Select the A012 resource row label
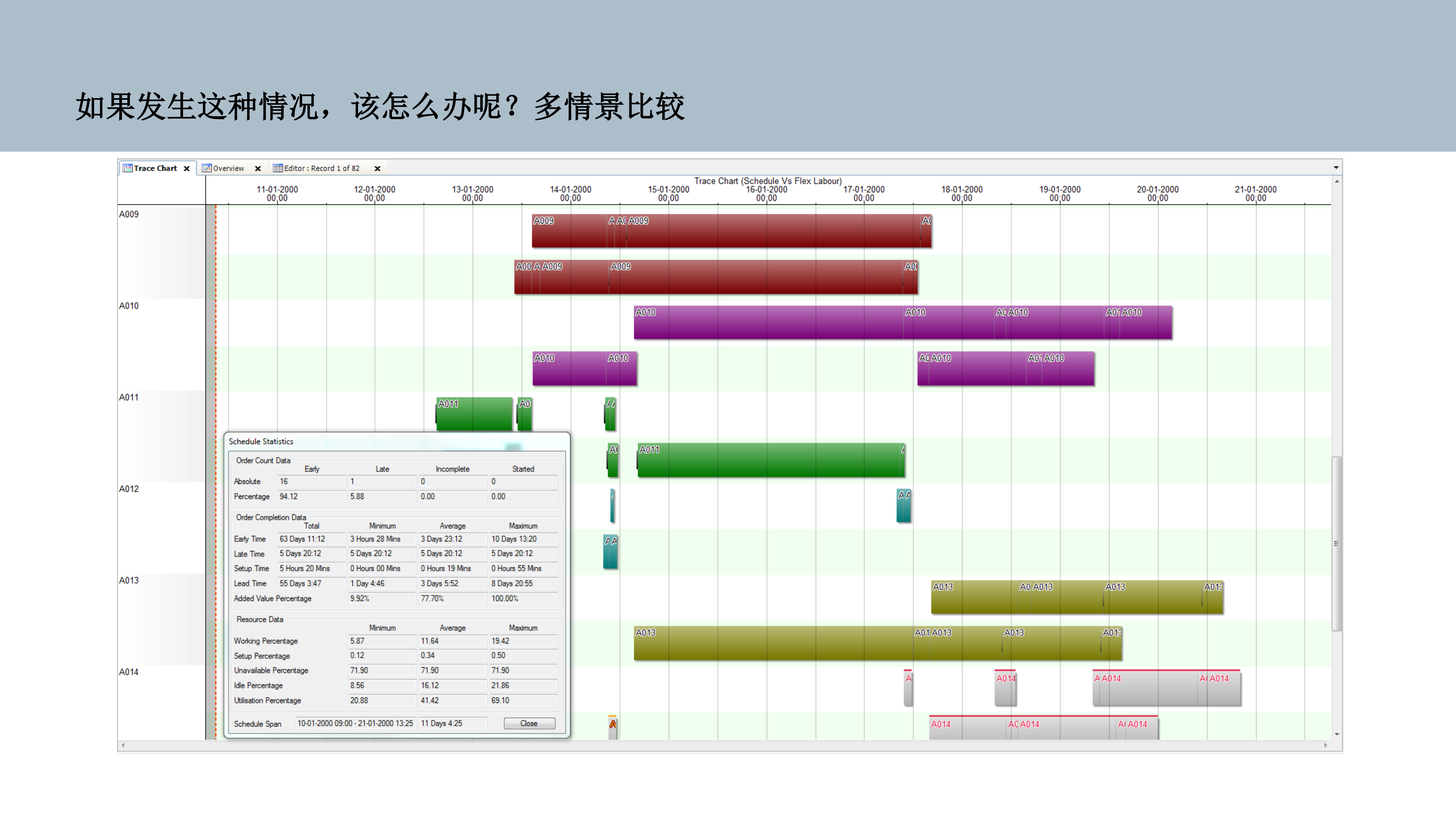 [129, 489]
